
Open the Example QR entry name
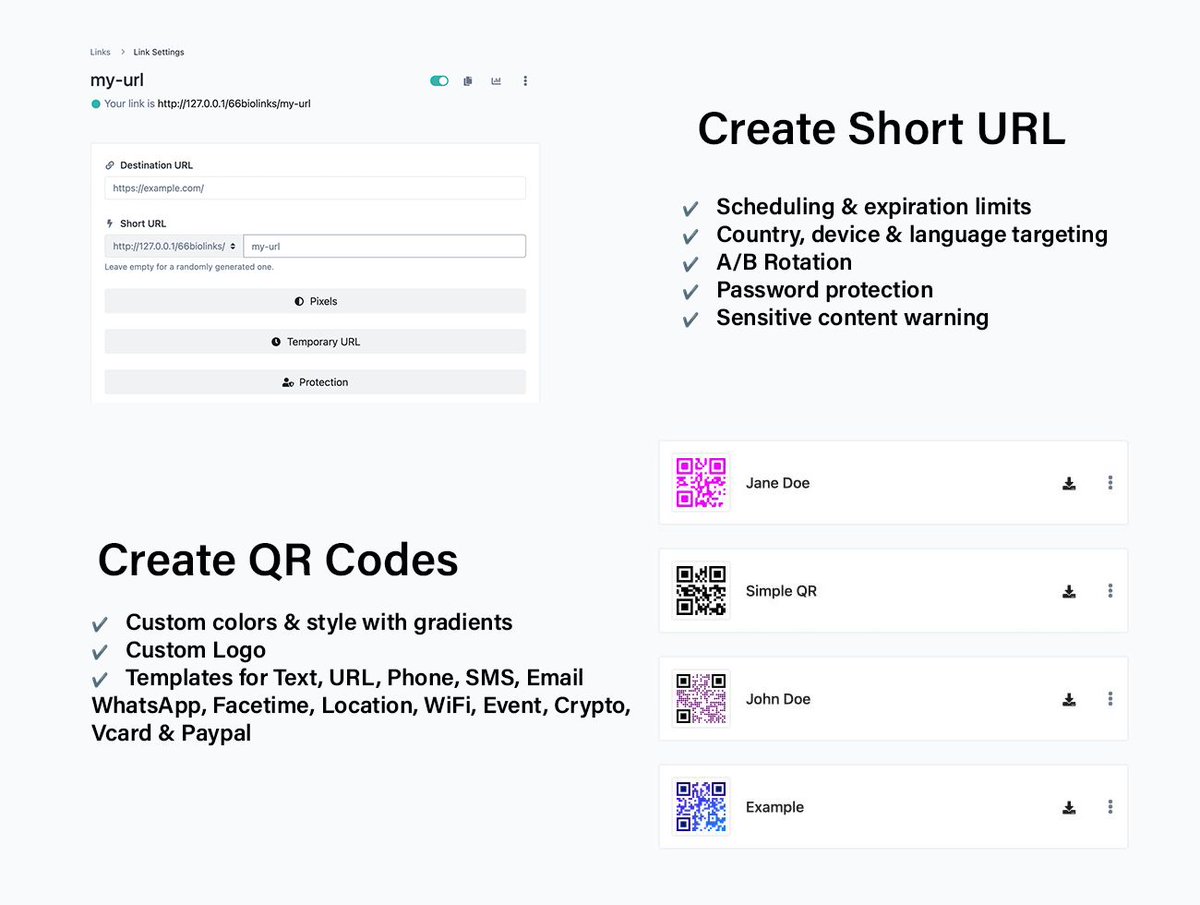775,807
